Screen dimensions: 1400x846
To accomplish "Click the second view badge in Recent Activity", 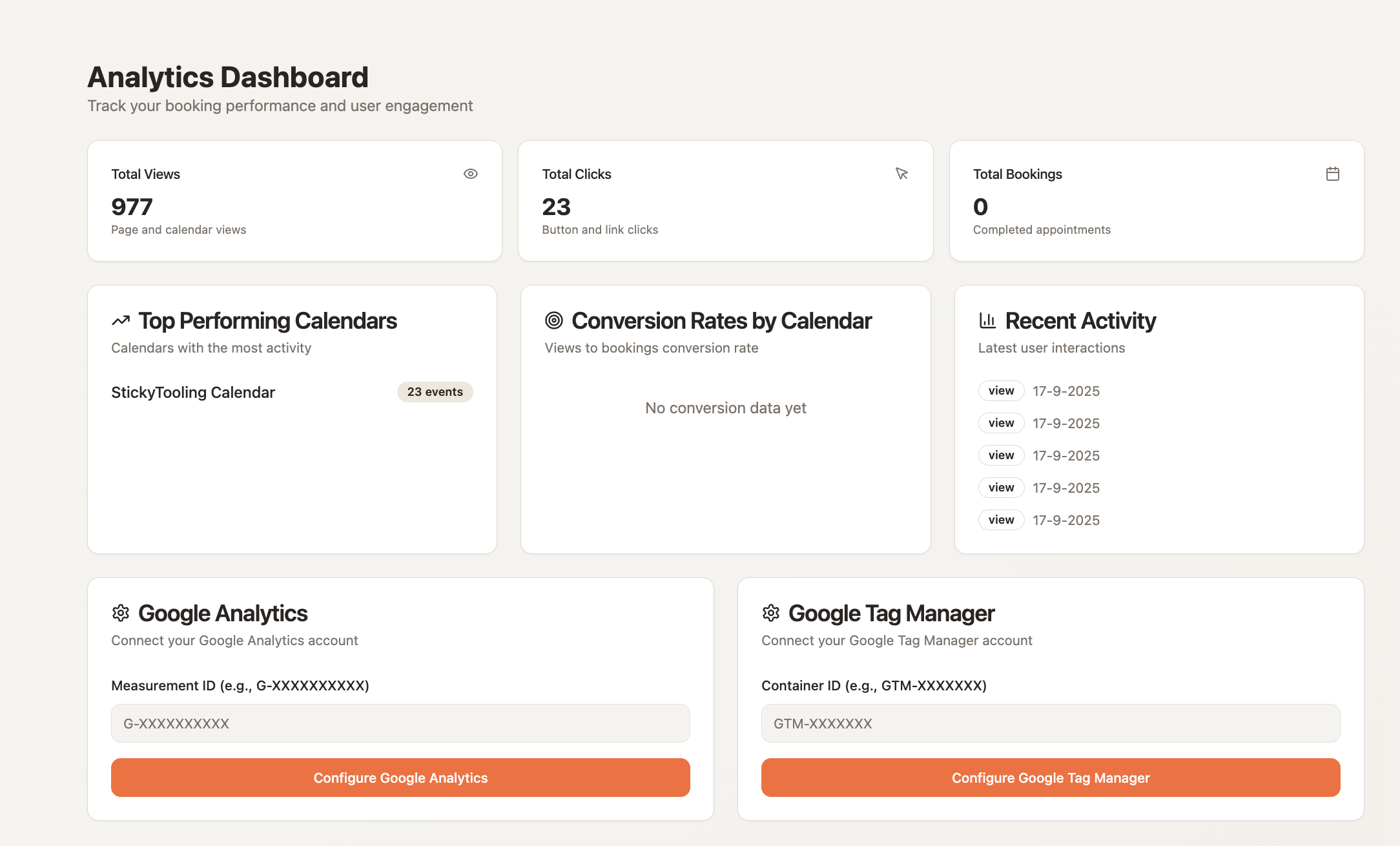I will point(1001,423).
